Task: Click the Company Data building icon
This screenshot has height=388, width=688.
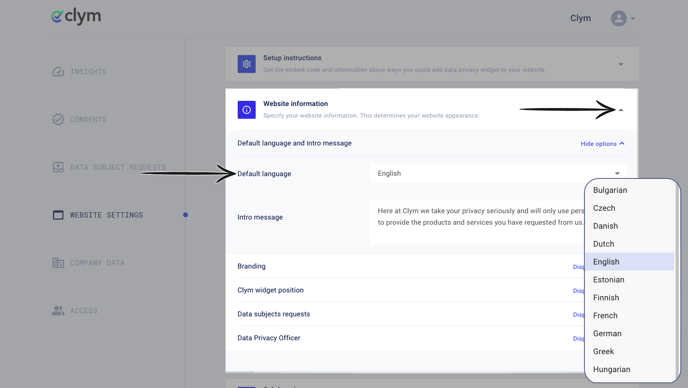Action: pos(58,263)
